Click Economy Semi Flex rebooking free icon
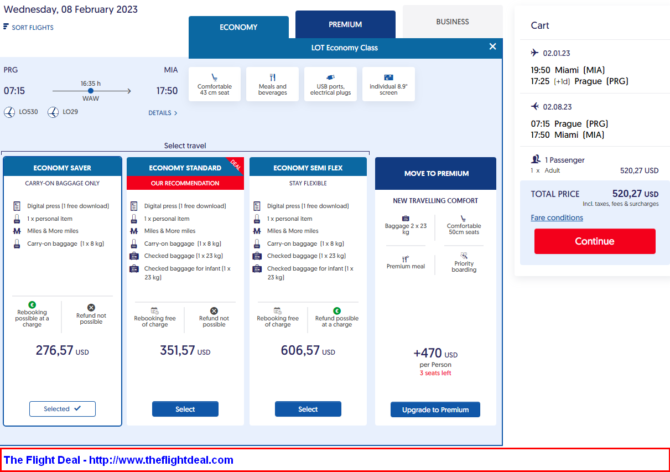The width and height of the screenshot is (670, 472). (x=277, y=311)
